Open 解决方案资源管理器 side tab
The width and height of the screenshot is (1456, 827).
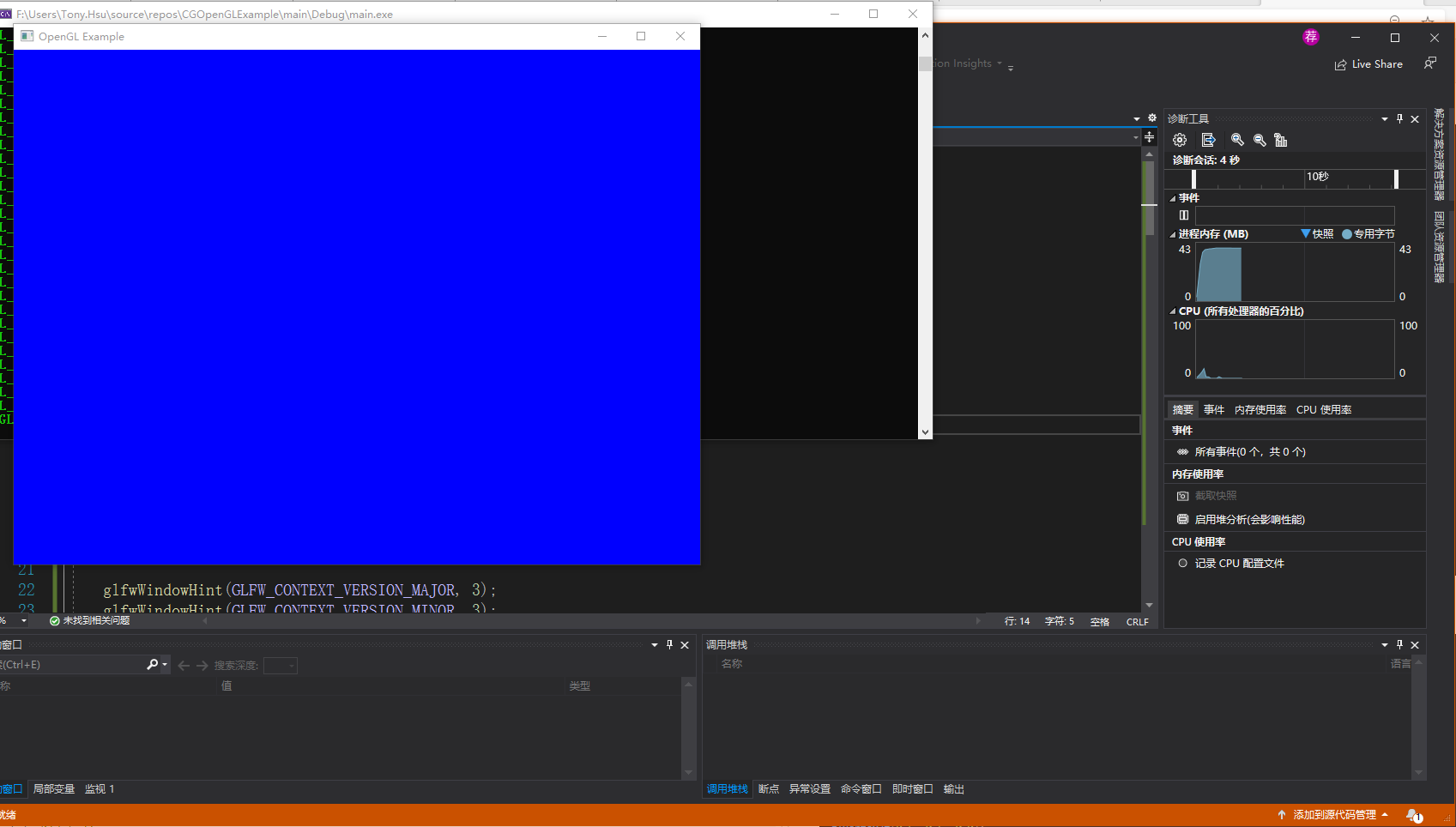(x=1439, y=154)
